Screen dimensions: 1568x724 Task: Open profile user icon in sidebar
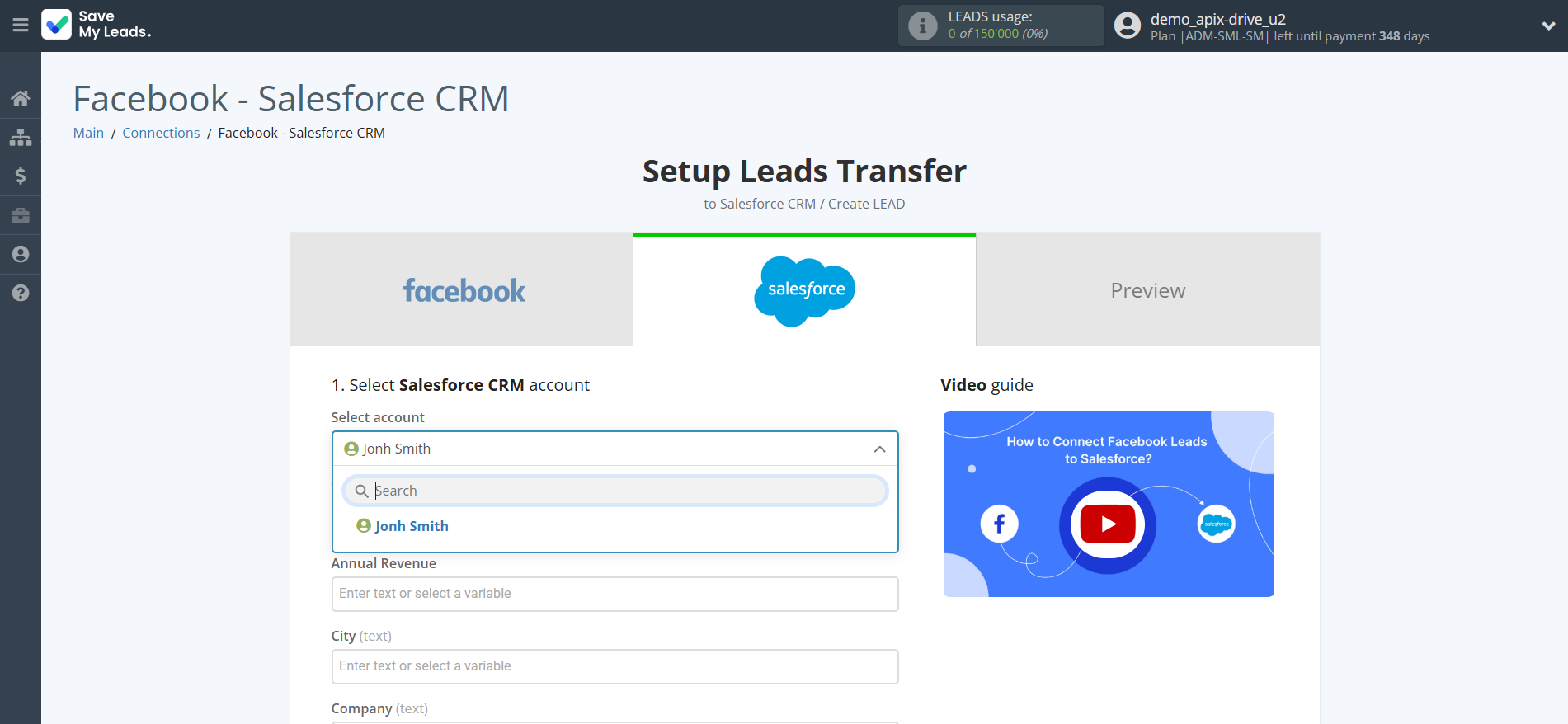[21, 254]
